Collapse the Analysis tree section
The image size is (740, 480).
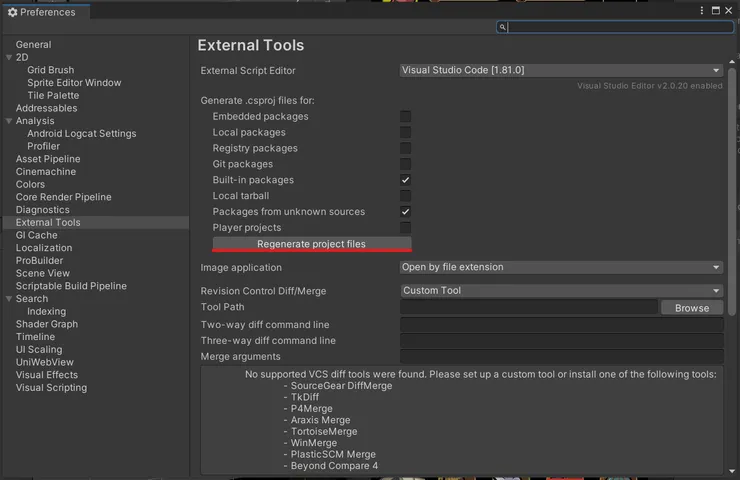coord(9,121)
